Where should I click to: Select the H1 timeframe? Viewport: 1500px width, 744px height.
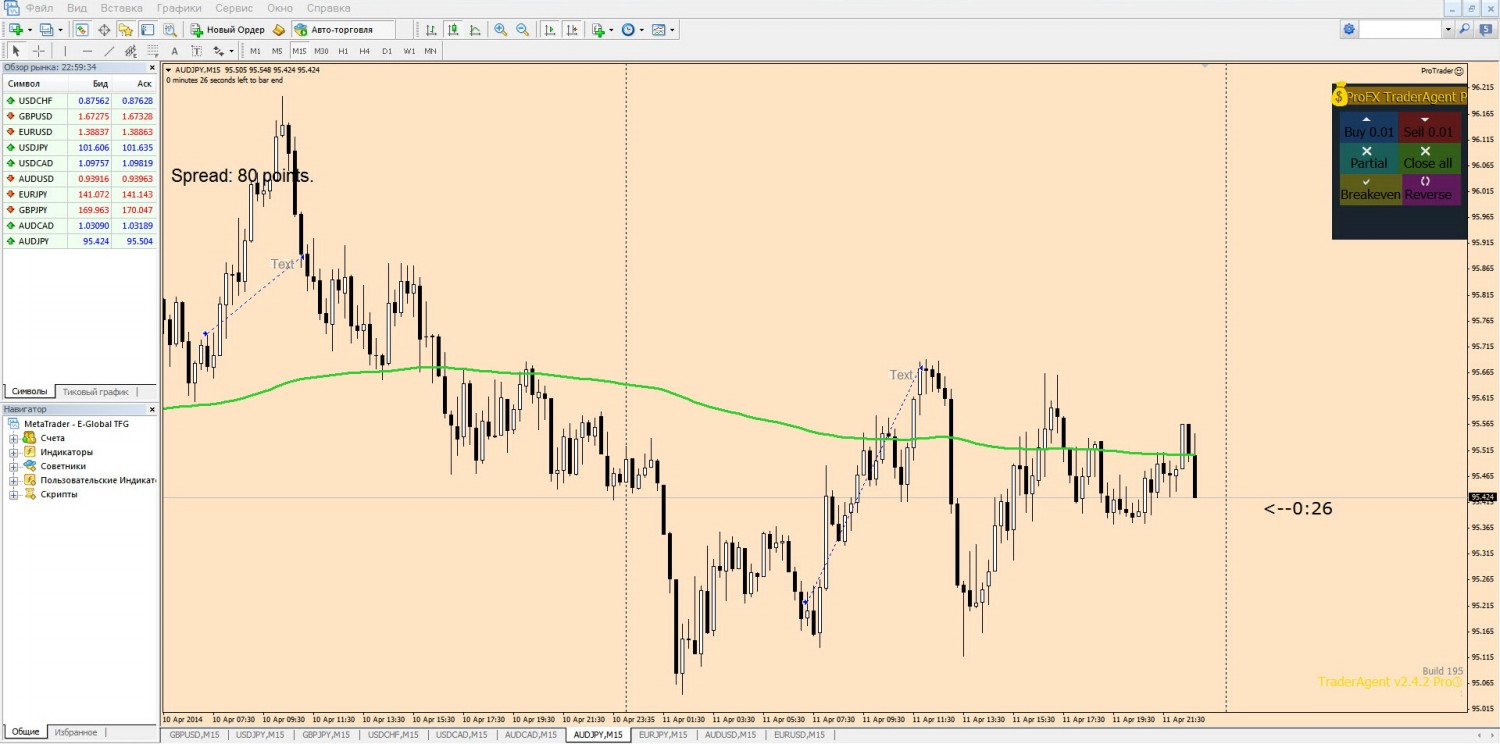(x=343, y=51)
